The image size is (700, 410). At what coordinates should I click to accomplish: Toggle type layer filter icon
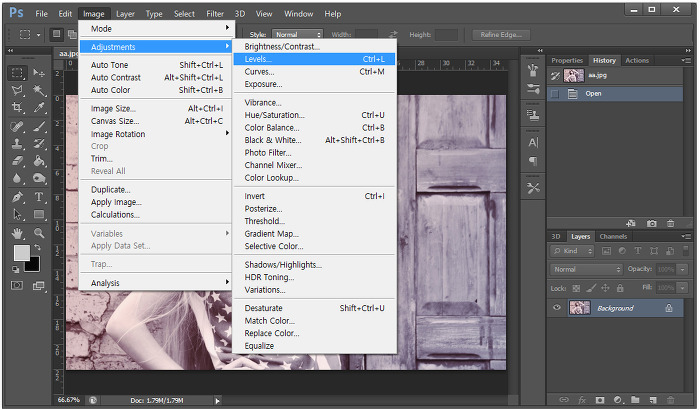[x=638, y=251]
